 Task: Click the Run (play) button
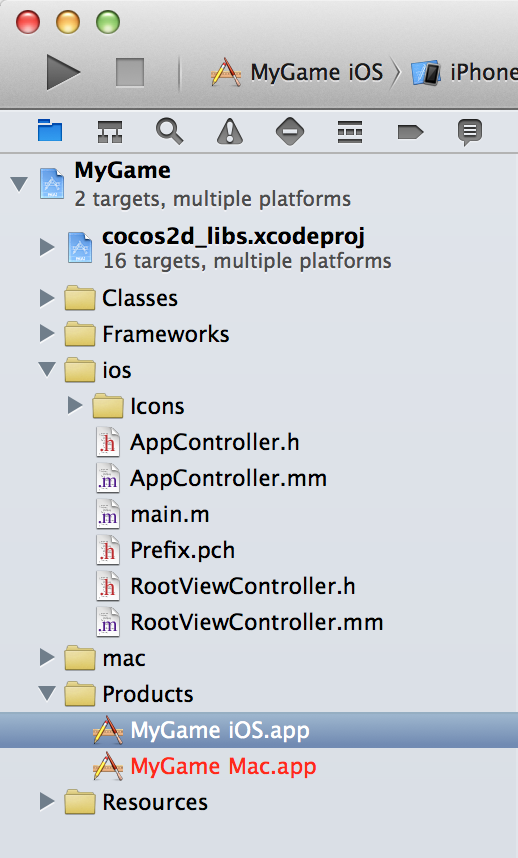click(63, 72)
